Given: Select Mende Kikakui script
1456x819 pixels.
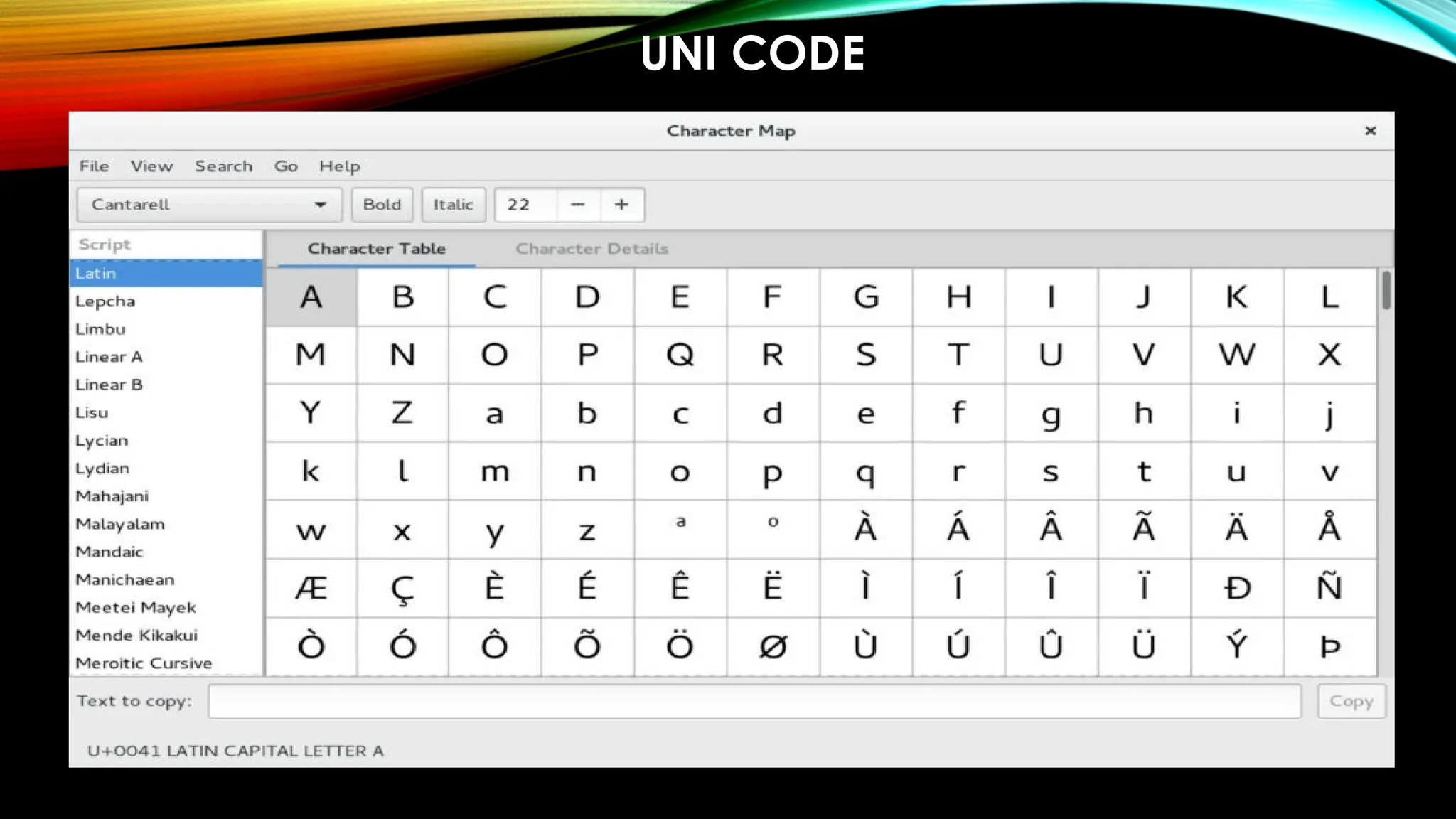Looking at the screenshot, I should pyautogui.click(x=166, y=636).
